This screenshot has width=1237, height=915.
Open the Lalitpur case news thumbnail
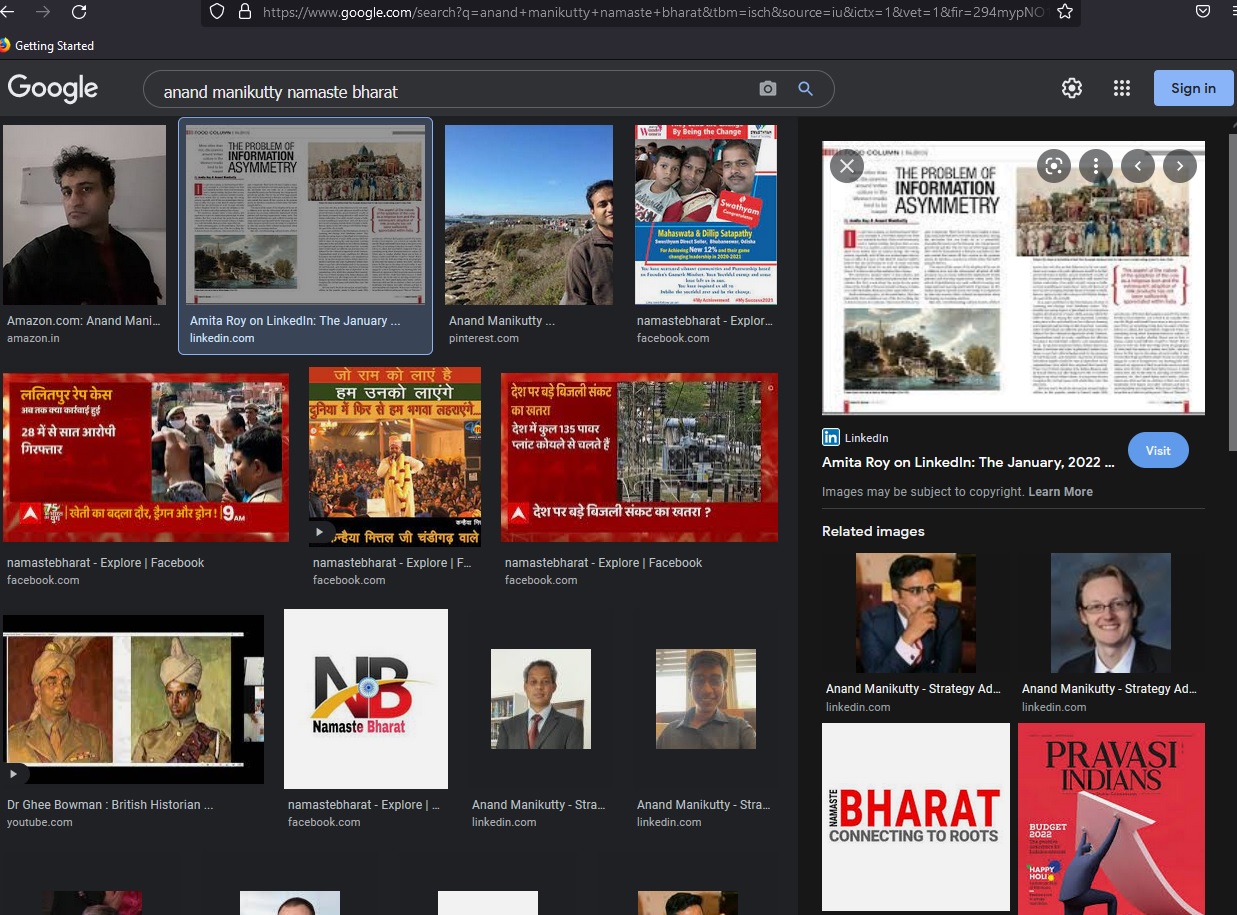pyautogui.click(x=146, y=458)
